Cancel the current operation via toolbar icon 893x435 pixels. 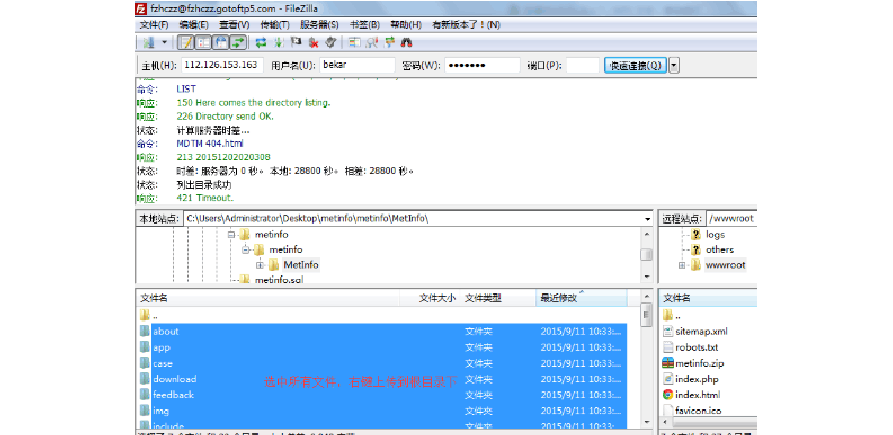(296, 43)
